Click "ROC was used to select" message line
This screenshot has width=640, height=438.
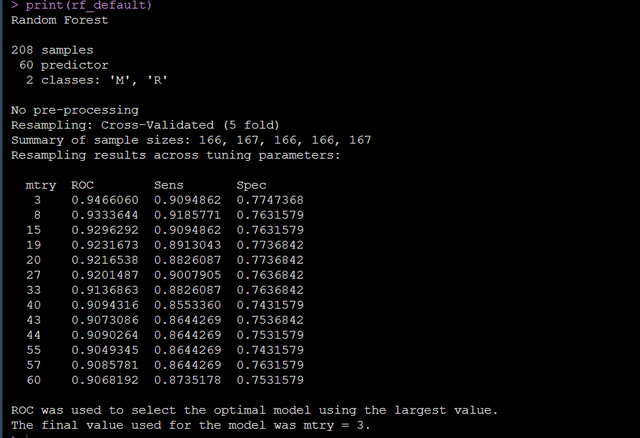click(x=254, y=410)
